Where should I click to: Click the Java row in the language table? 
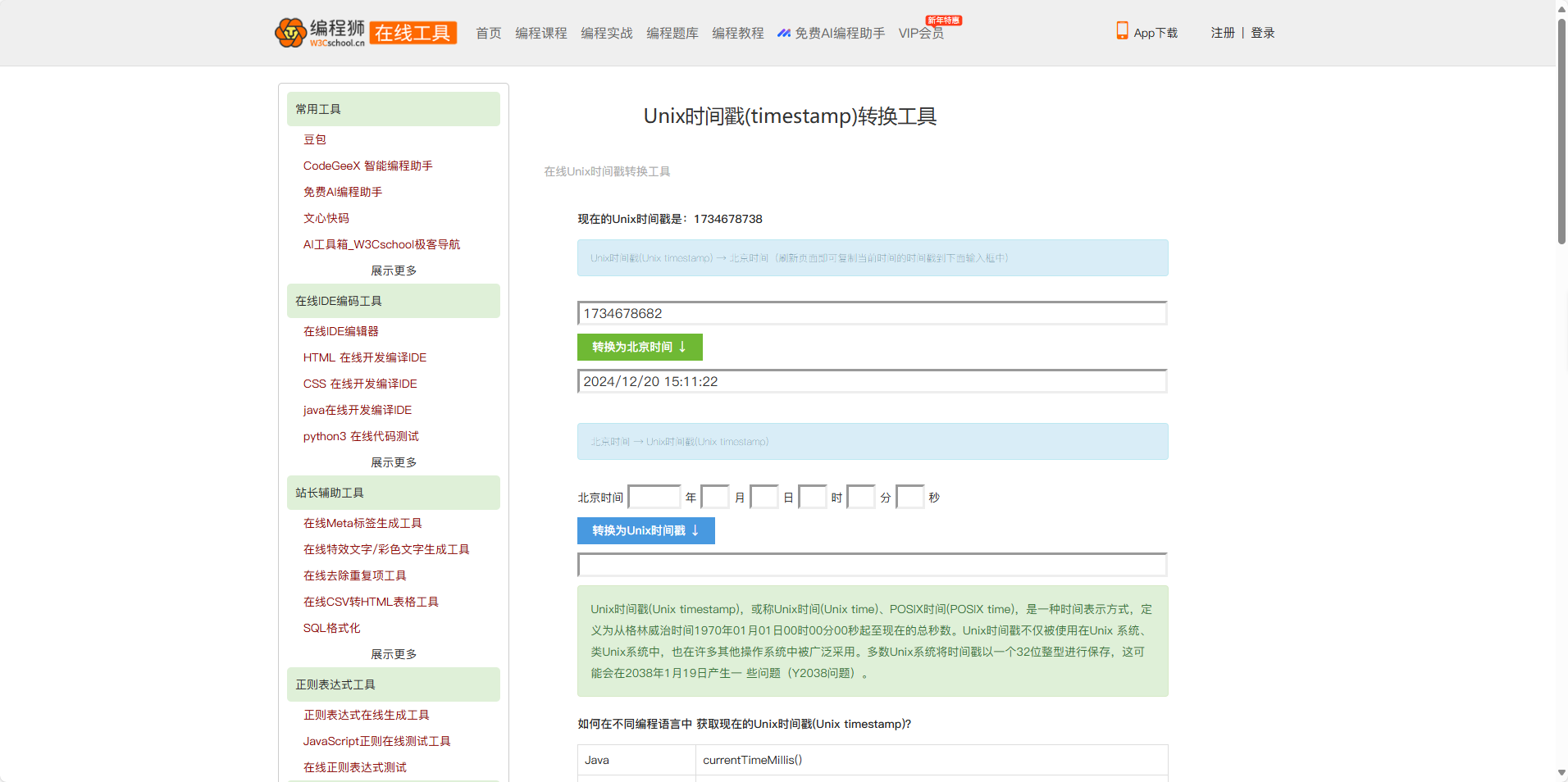click(x=873, y=760)
